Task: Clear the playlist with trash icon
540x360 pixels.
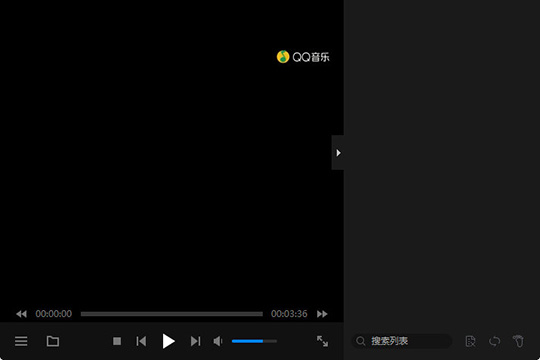Action: coord(518,341)
